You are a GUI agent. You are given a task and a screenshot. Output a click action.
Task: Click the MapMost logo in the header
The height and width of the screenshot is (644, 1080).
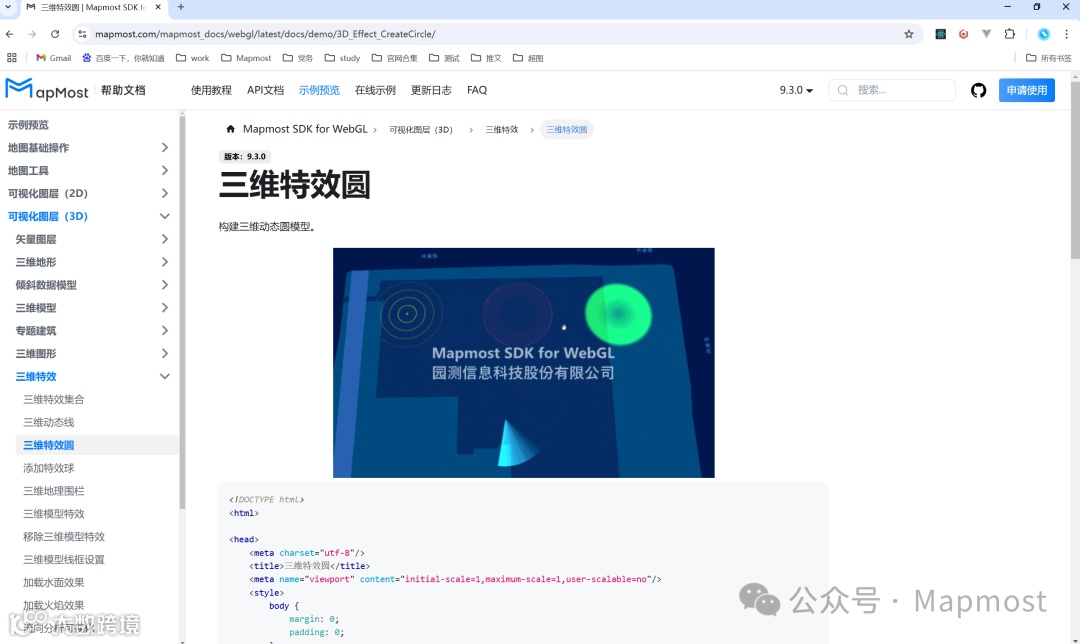click(x=47, y=90)
